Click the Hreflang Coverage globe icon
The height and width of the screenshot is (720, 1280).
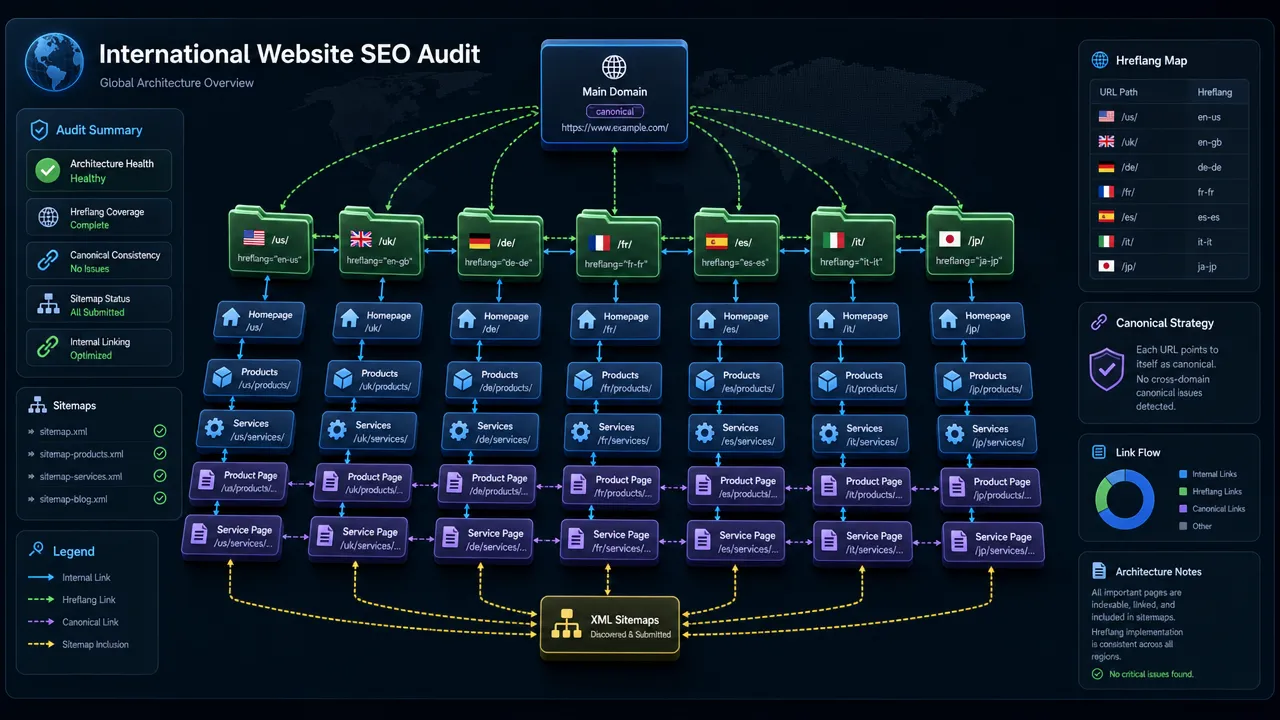tap(48, 218)
